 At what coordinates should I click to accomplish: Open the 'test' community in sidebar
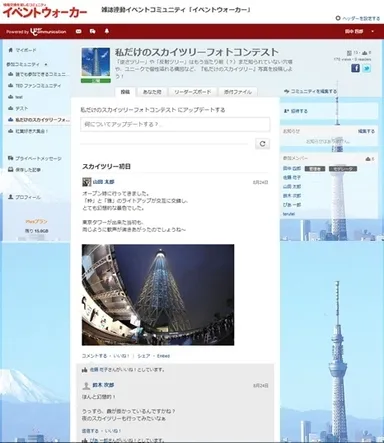pyautogui.click(x=19, y=97)
